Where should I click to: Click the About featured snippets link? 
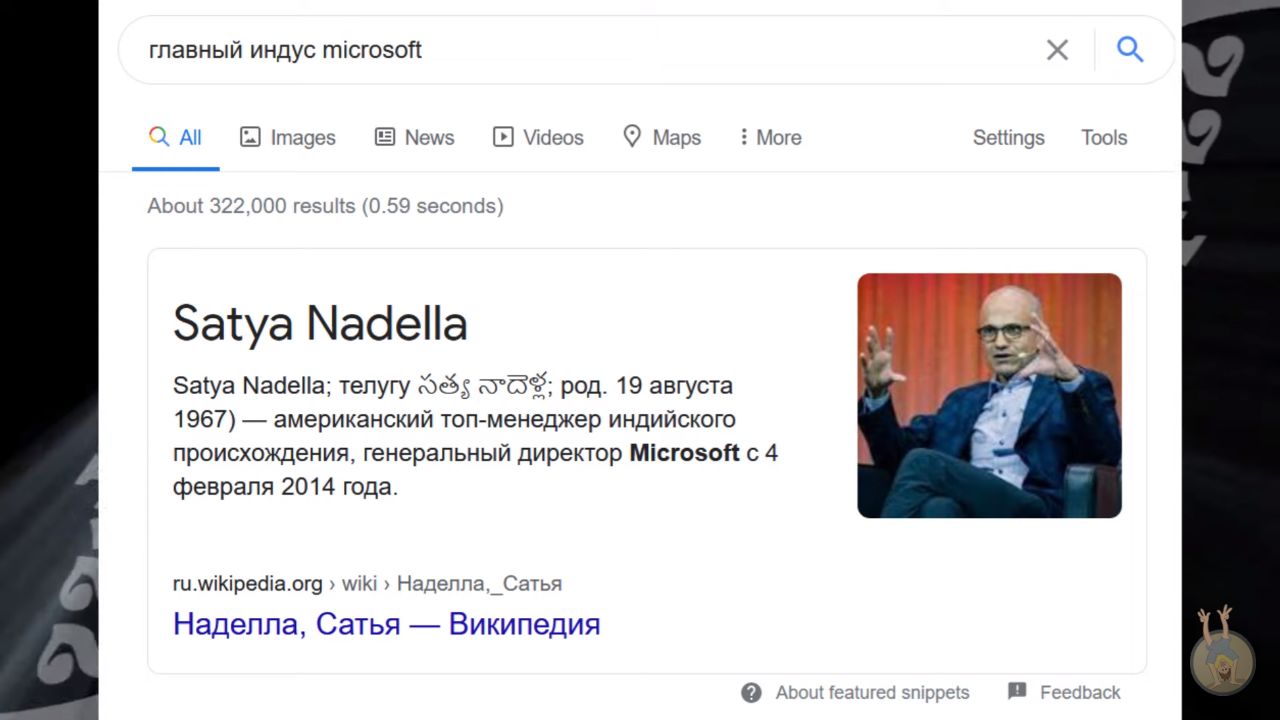[872, 692]
